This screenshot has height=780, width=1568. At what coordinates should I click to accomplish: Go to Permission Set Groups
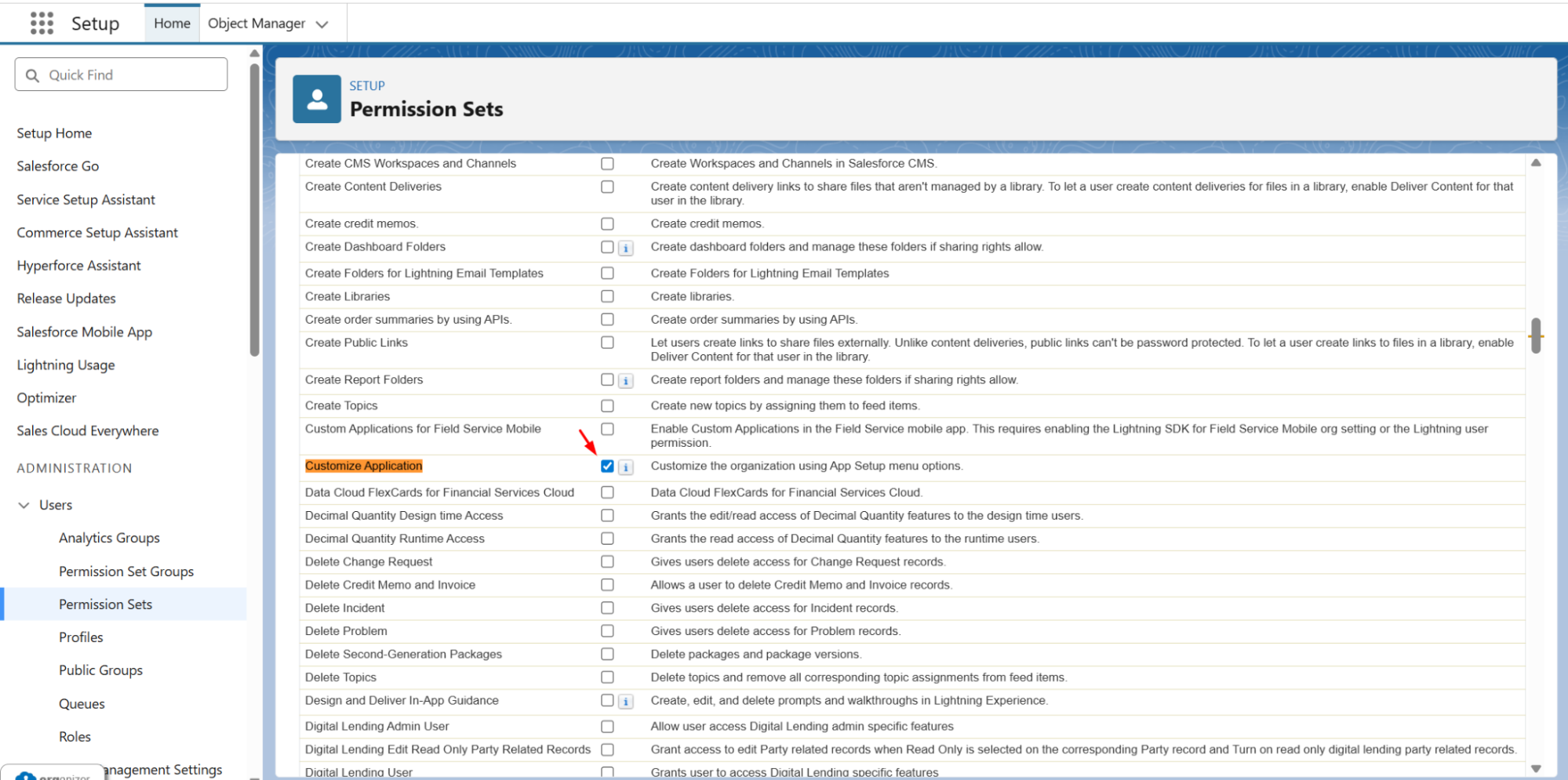click(126, 571)
